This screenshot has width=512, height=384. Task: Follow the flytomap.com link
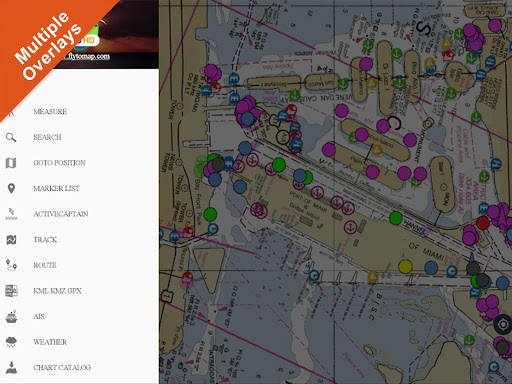[87, 56]
